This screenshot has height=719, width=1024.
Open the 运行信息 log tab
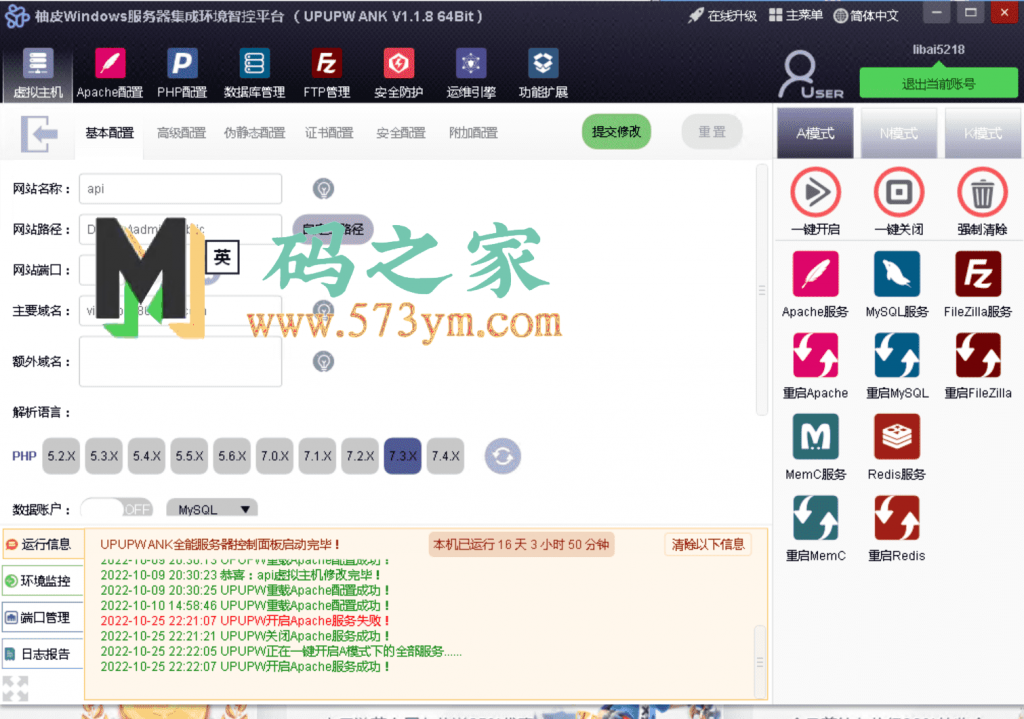click(43, 544)
